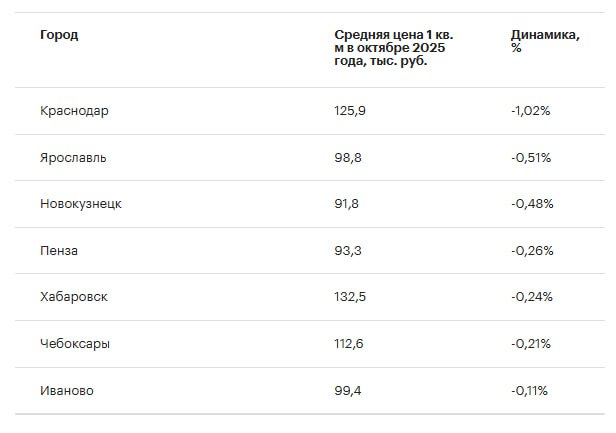The image size is (616, 433).
Task: Click the 93,3 price value
Action: (x=347, y=251)
